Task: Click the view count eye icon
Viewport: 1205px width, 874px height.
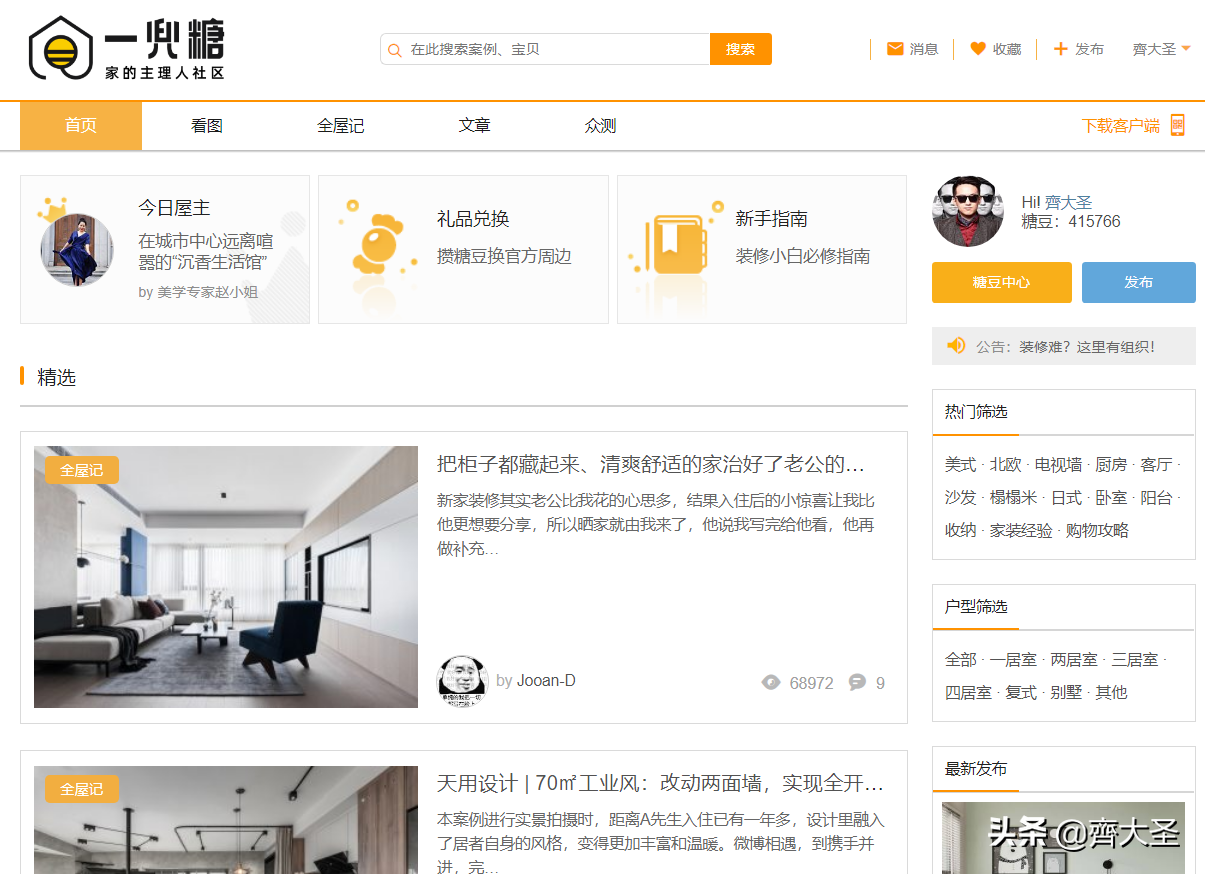Action: (771, 683)
